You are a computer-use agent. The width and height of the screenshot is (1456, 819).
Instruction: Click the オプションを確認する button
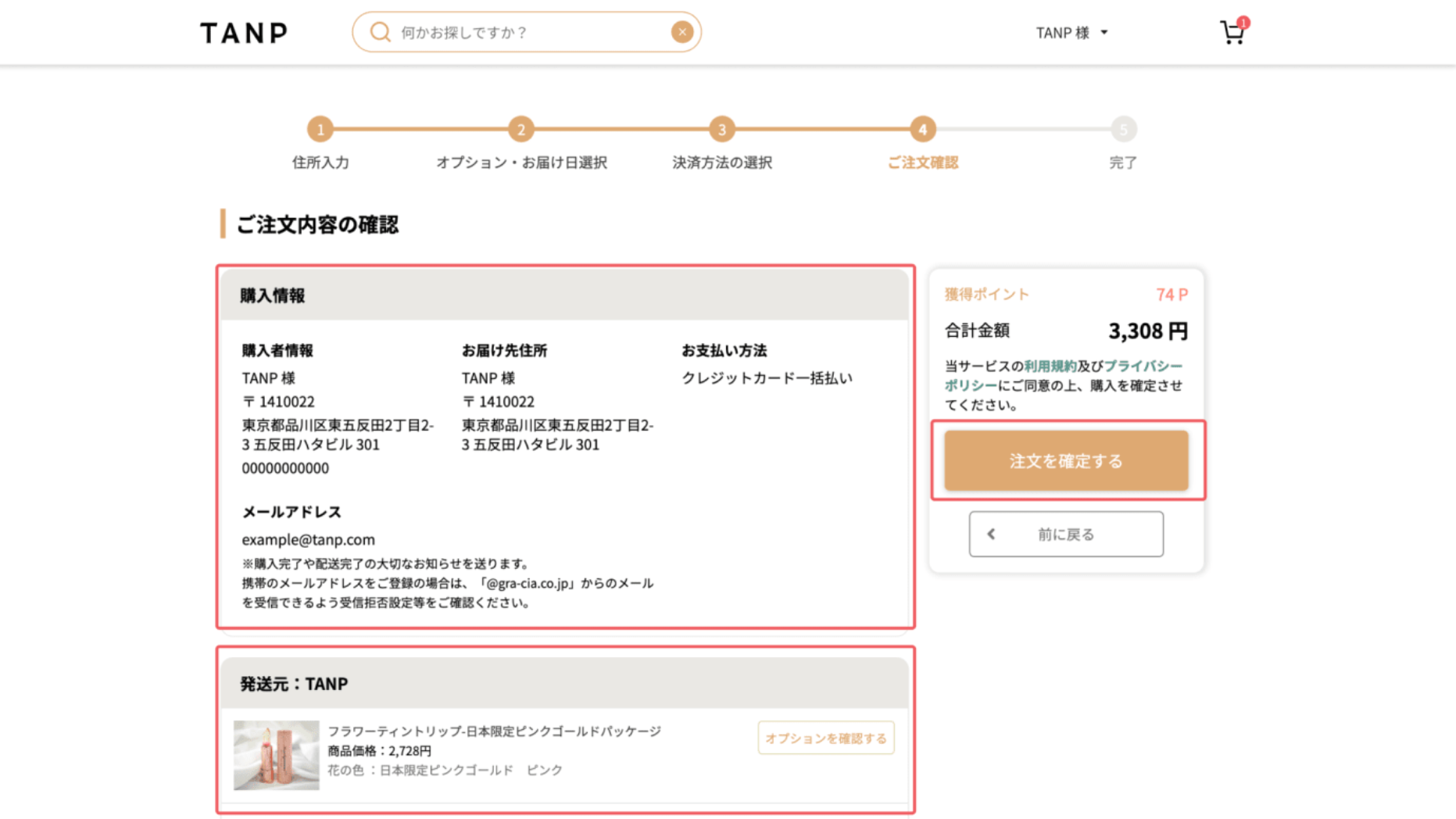tap(825, 739)
